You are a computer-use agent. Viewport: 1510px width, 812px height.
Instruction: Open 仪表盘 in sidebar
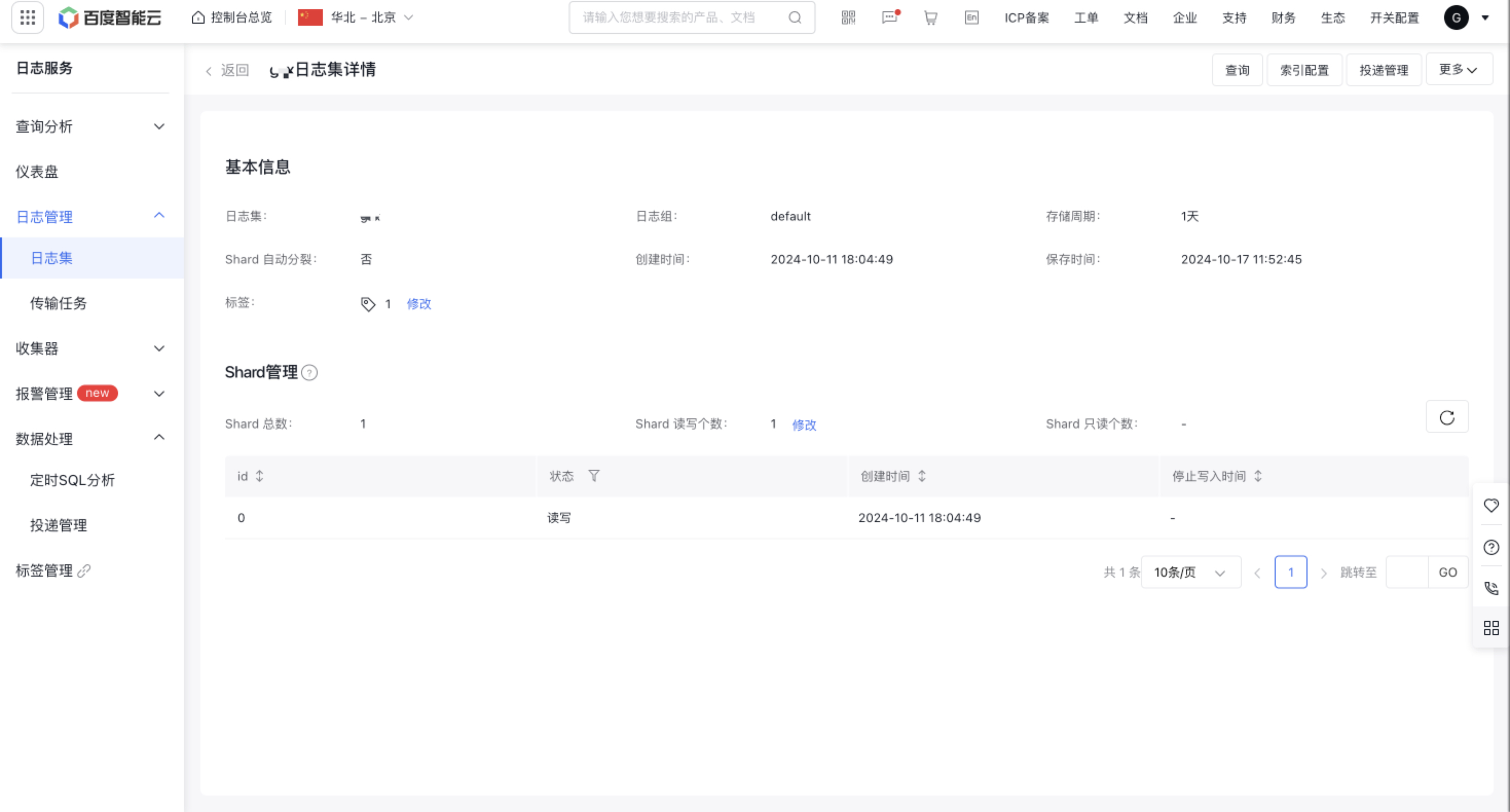(37, 171)
